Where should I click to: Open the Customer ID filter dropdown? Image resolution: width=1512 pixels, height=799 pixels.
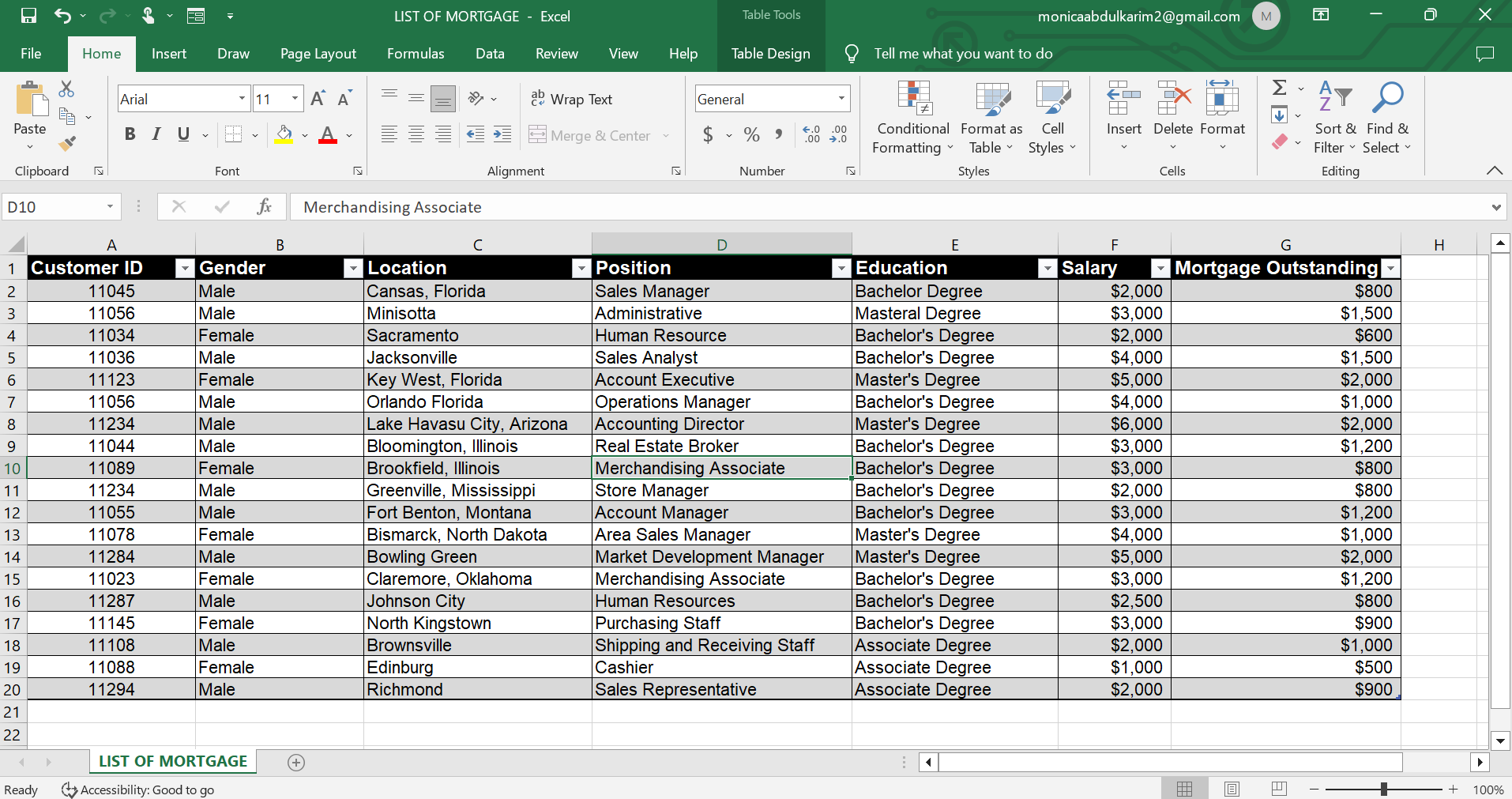tap(184, 269)
